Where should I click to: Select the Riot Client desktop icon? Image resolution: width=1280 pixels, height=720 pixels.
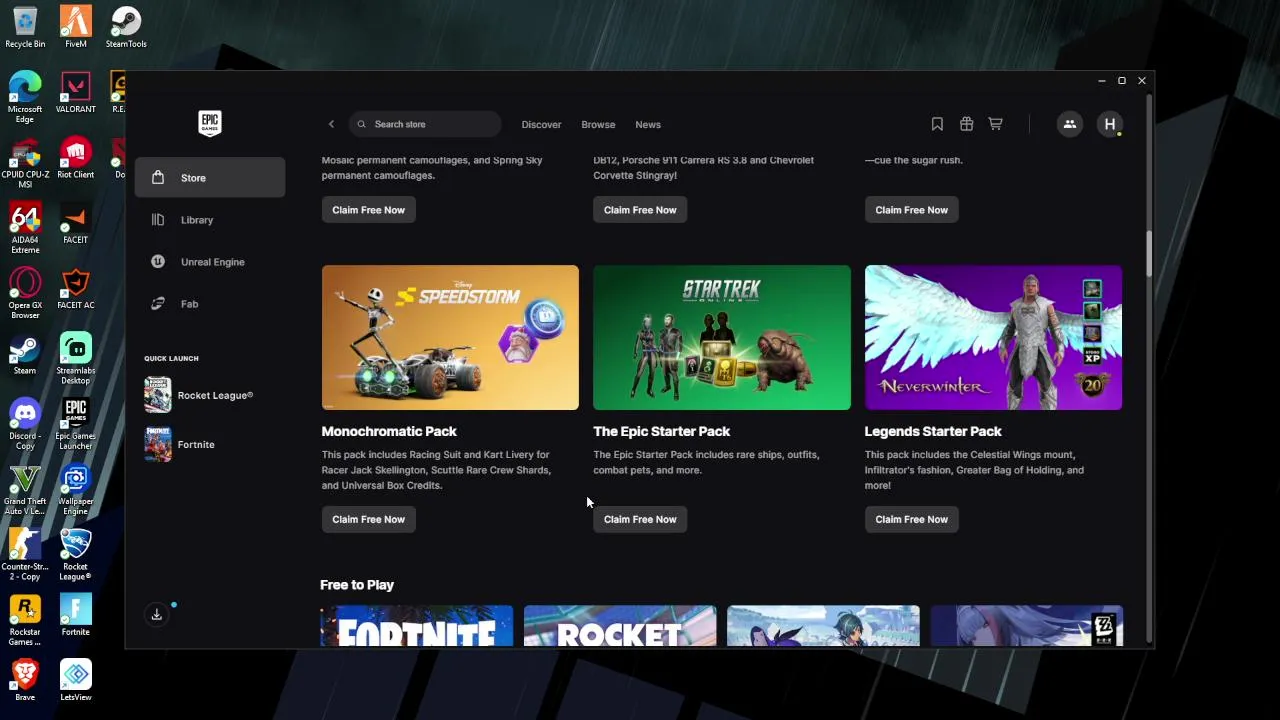[x=76, y=158]
